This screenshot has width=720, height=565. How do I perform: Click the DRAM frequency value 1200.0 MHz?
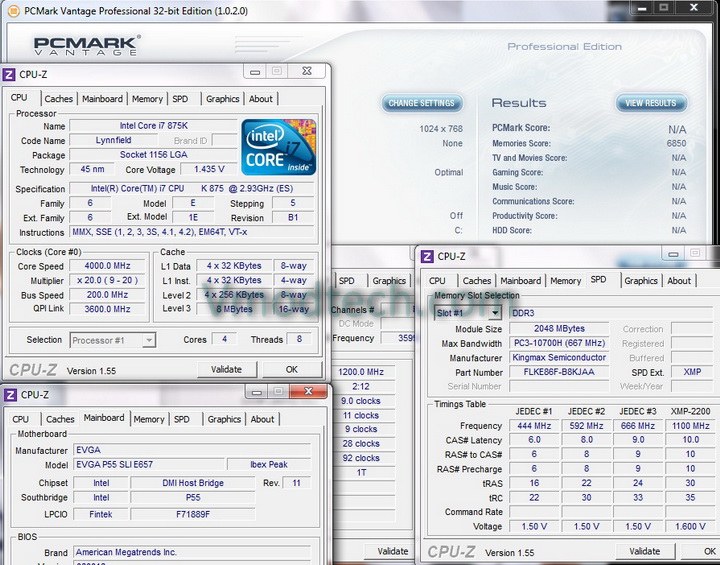point(361,372)
